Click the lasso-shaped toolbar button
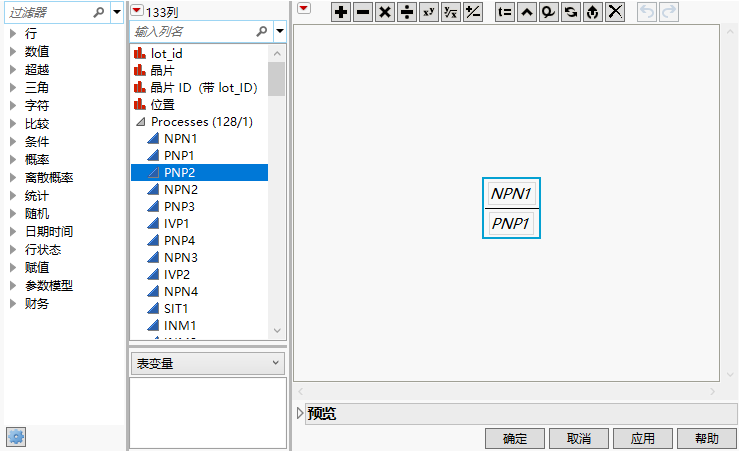739x451 pixels. (549, 12)
